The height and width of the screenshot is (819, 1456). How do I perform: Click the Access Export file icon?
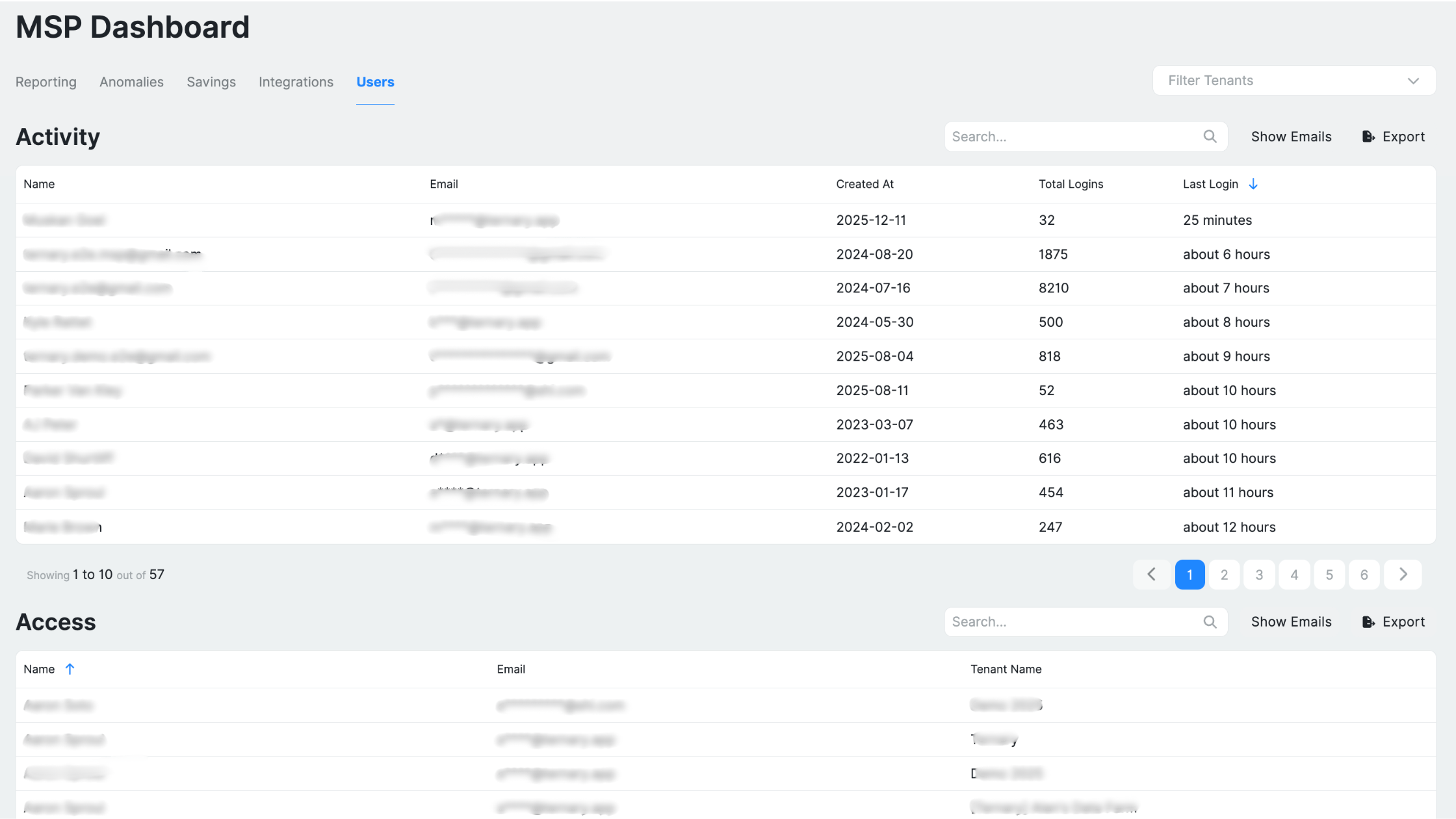click(x=1368, y=622)
